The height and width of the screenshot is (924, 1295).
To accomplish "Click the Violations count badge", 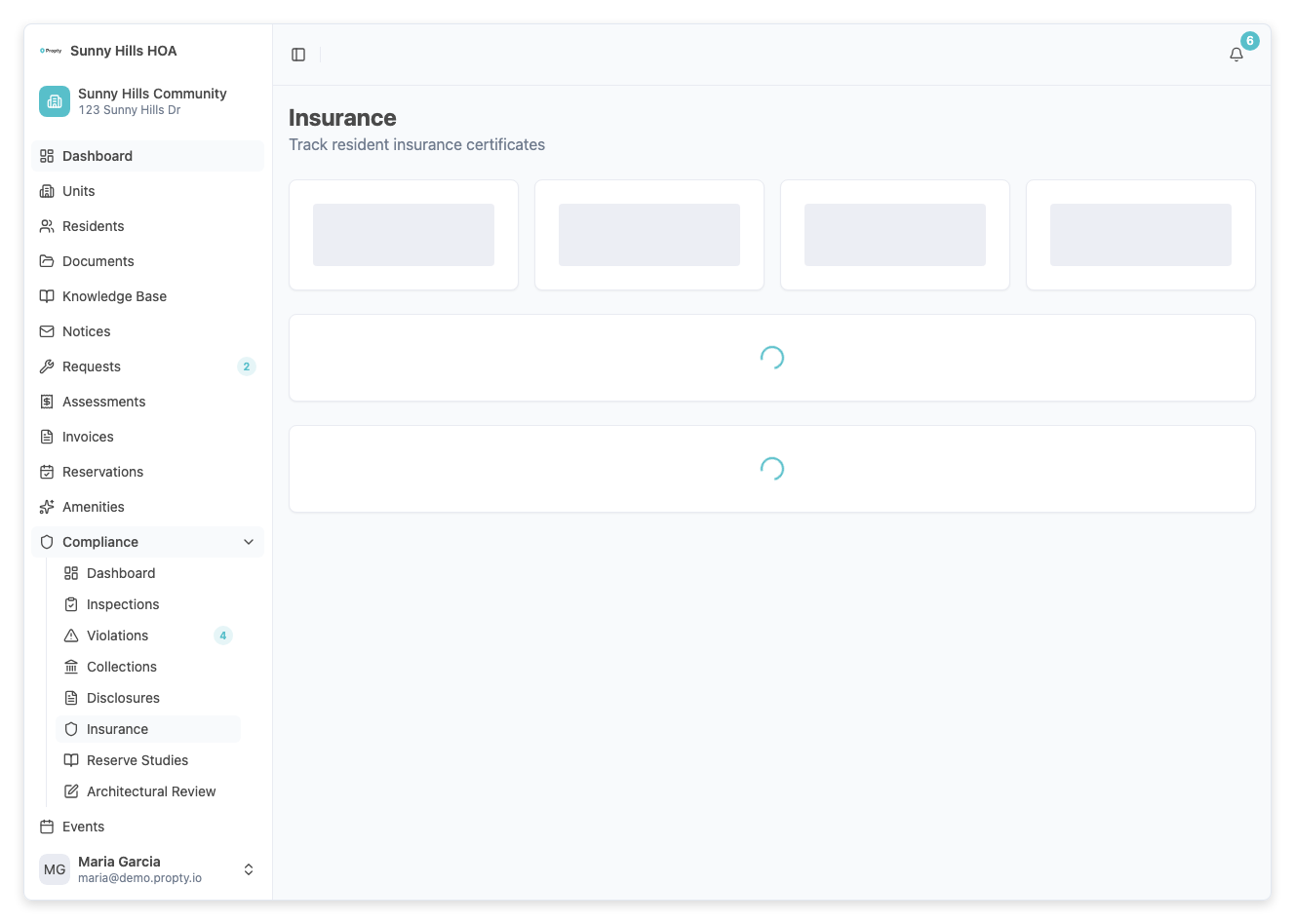I will pyautogui.click(x=222, y=635).
